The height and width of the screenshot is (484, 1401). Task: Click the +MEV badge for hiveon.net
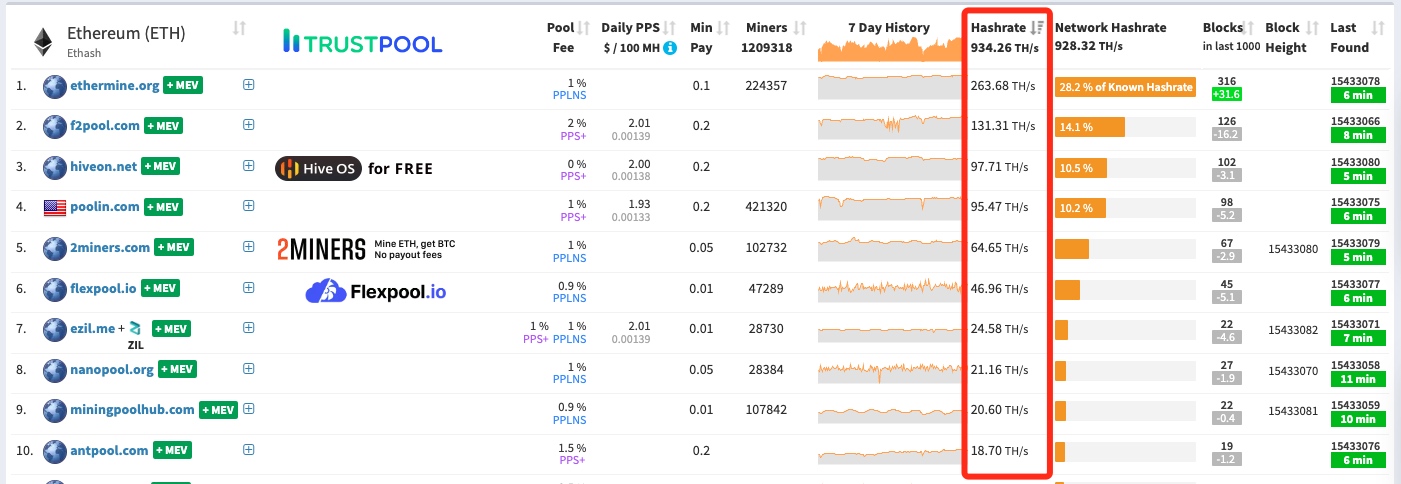(160, 167)
